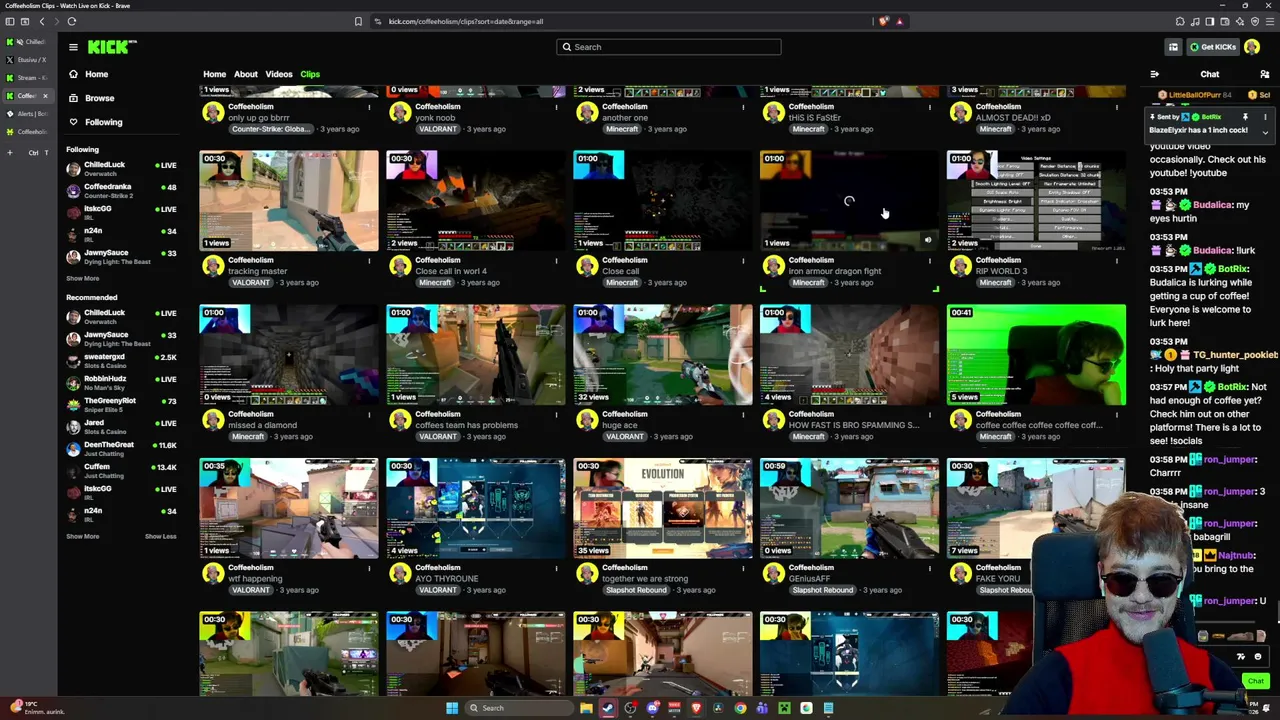Click the address bar URL
The width and height of the screenshot is (1280, 720).
[466, 21]
